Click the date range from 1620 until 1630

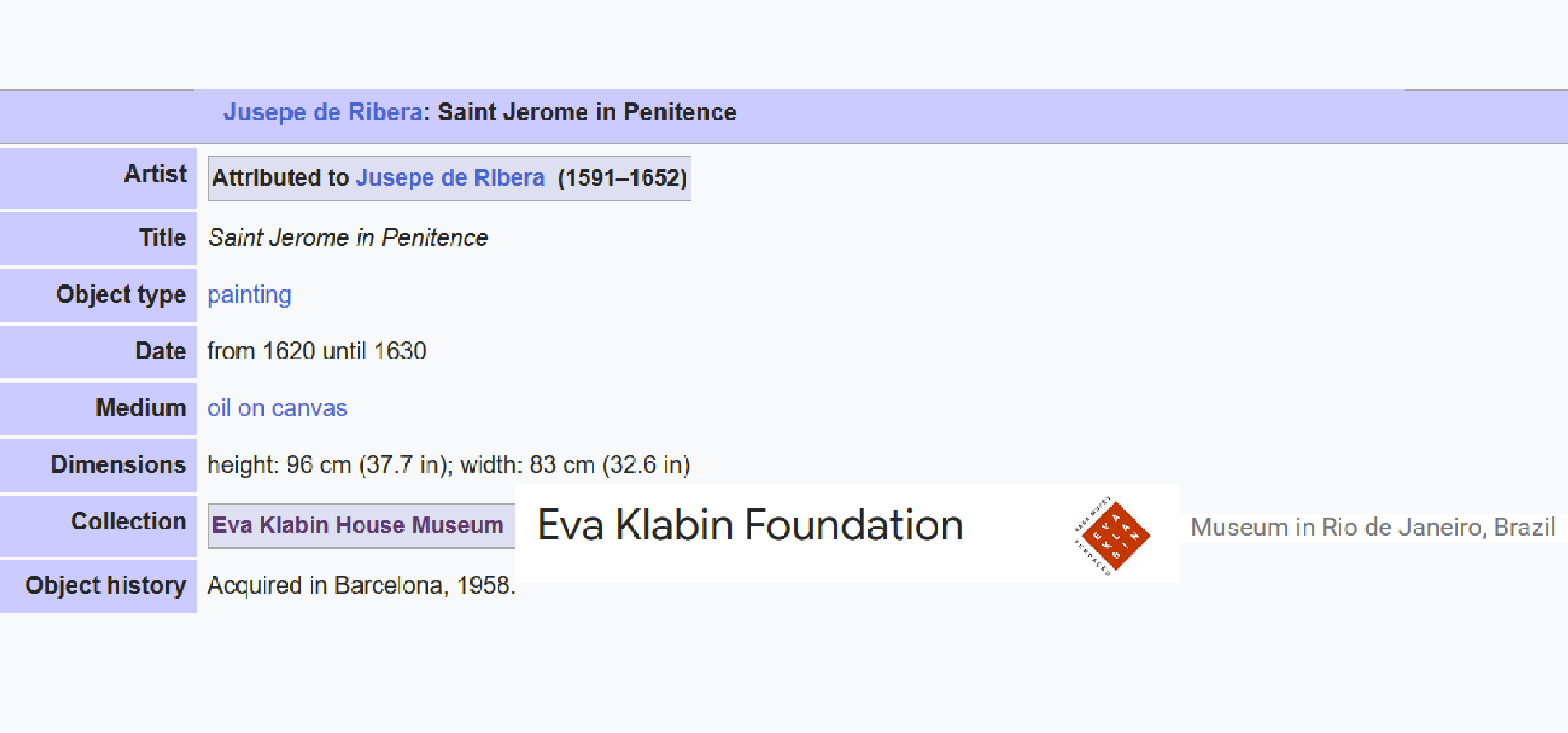point(316,351)
